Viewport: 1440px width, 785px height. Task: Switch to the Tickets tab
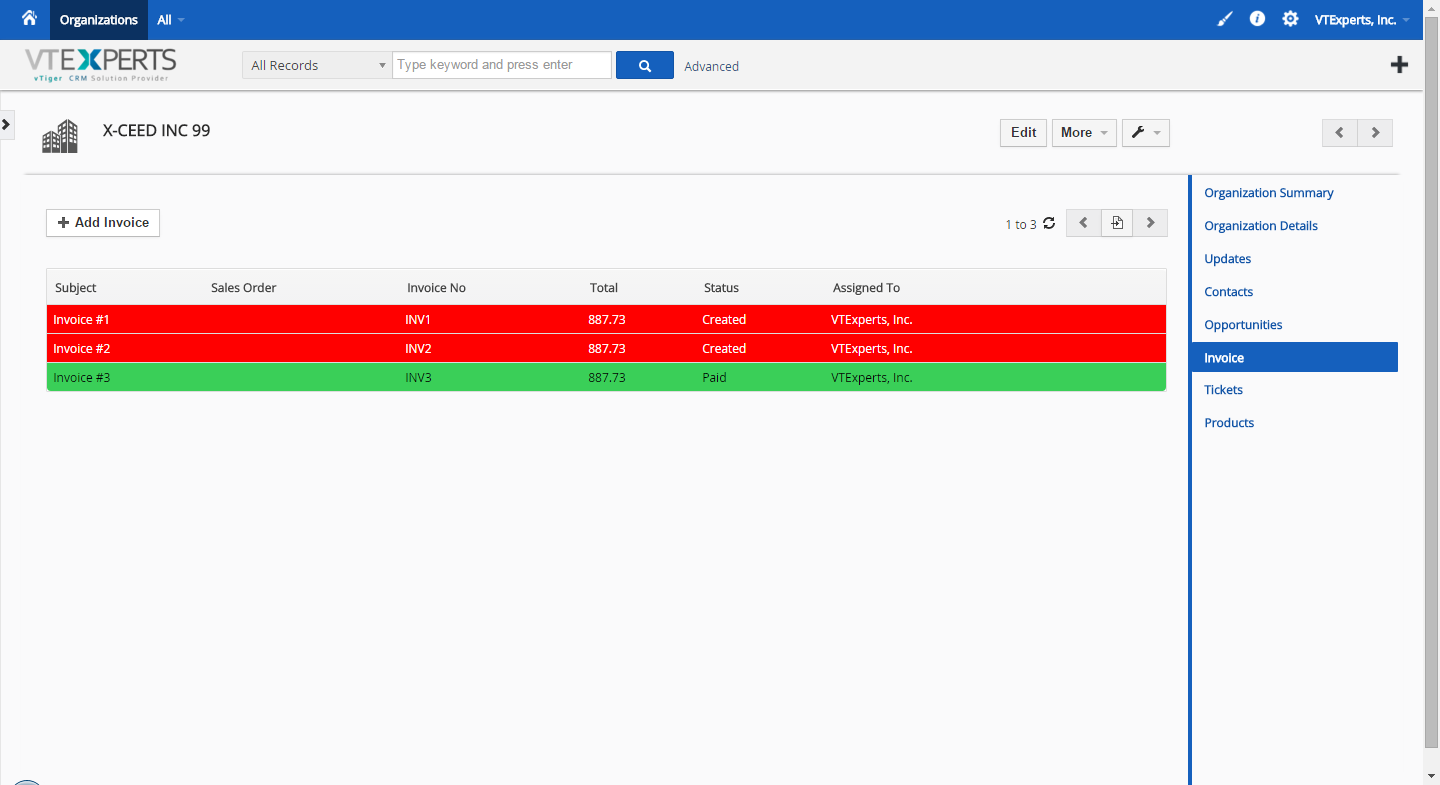1224,390
